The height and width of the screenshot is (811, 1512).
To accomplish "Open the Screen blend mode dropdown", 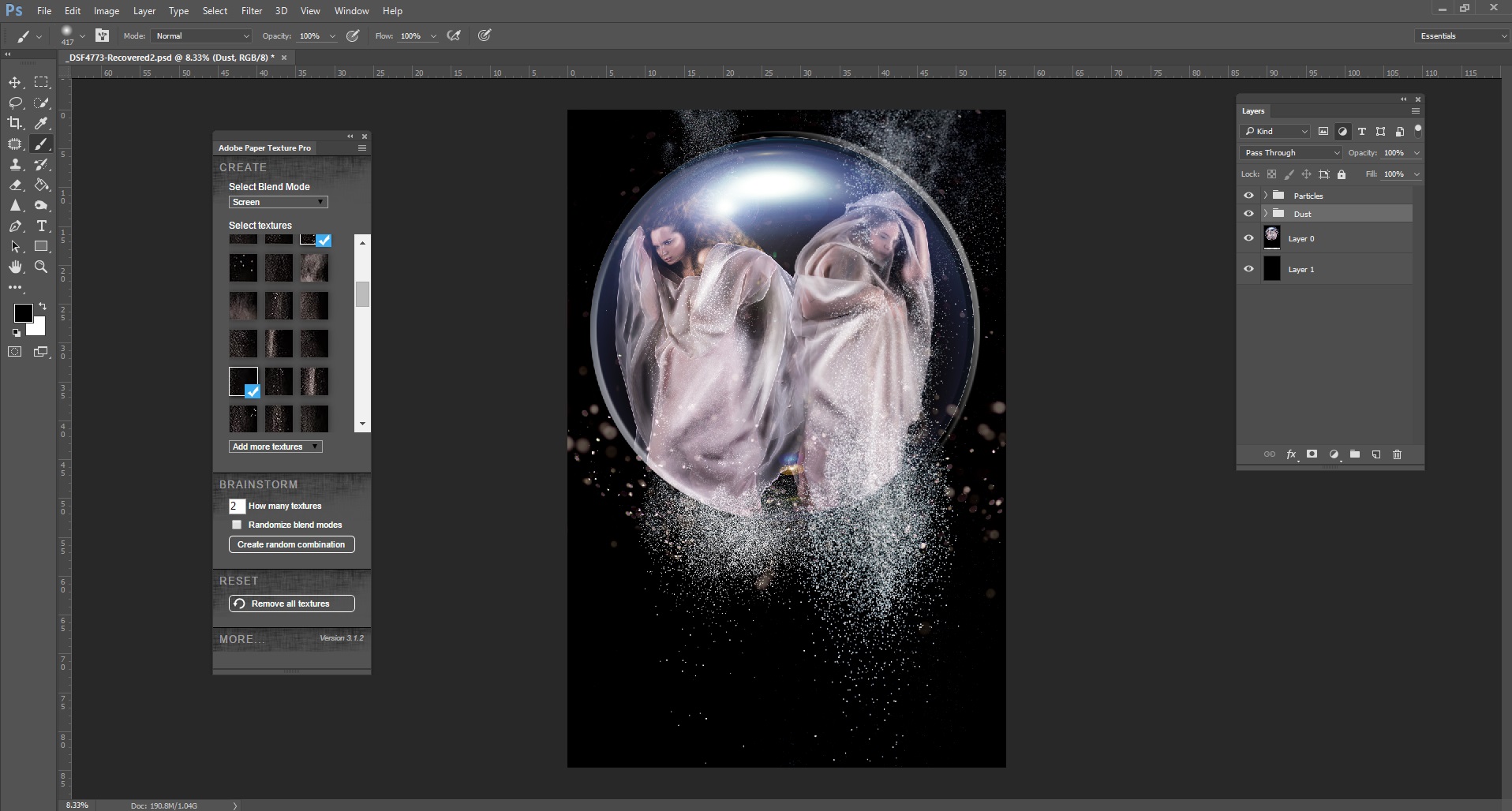I will tap(278, 202).
